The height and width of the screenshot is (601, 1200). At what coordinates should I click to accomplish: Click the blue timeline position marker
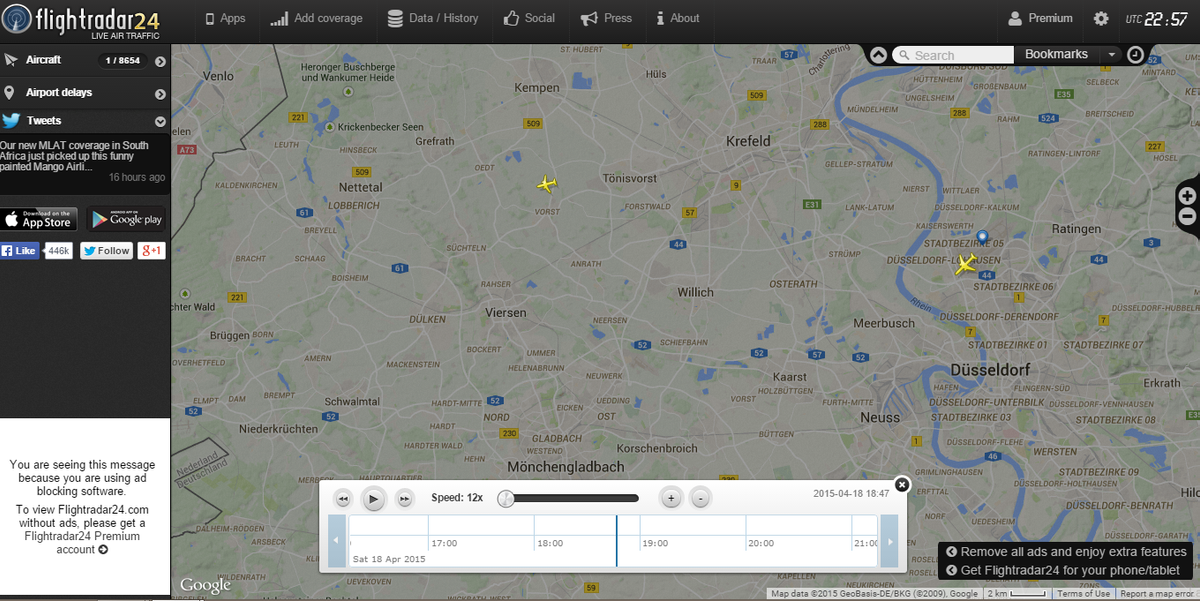click(616, 541)
